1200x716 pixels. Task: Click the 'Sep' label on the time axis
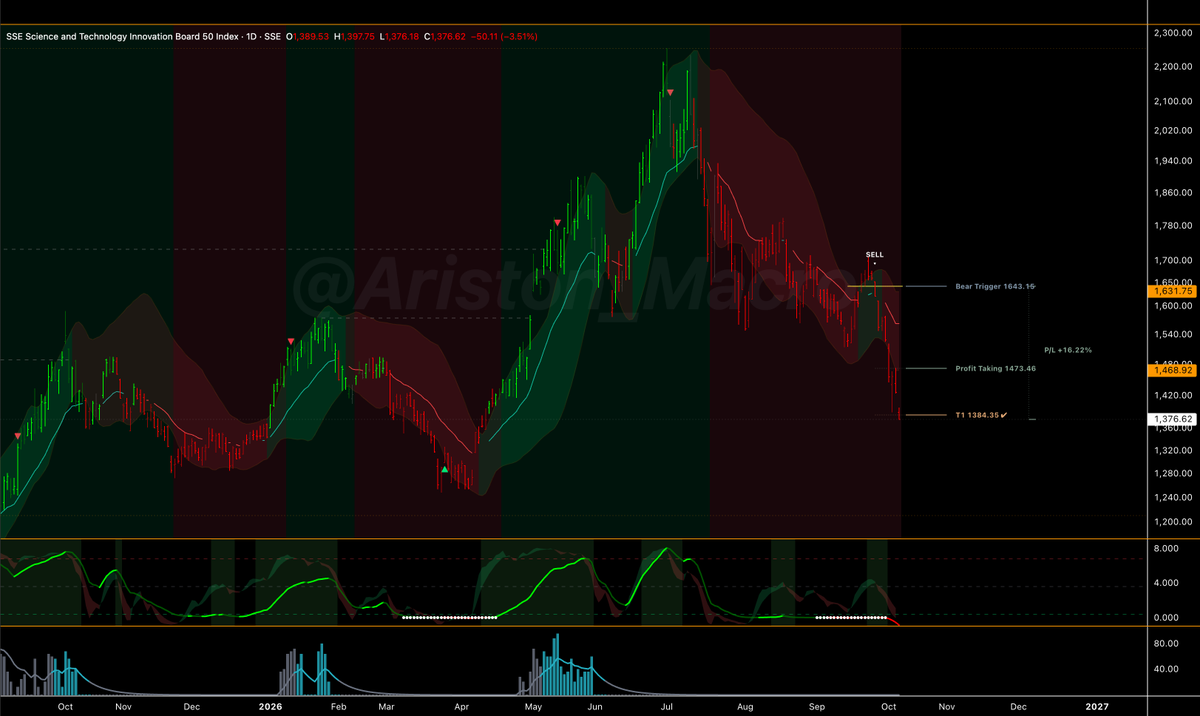pos(817,705)
